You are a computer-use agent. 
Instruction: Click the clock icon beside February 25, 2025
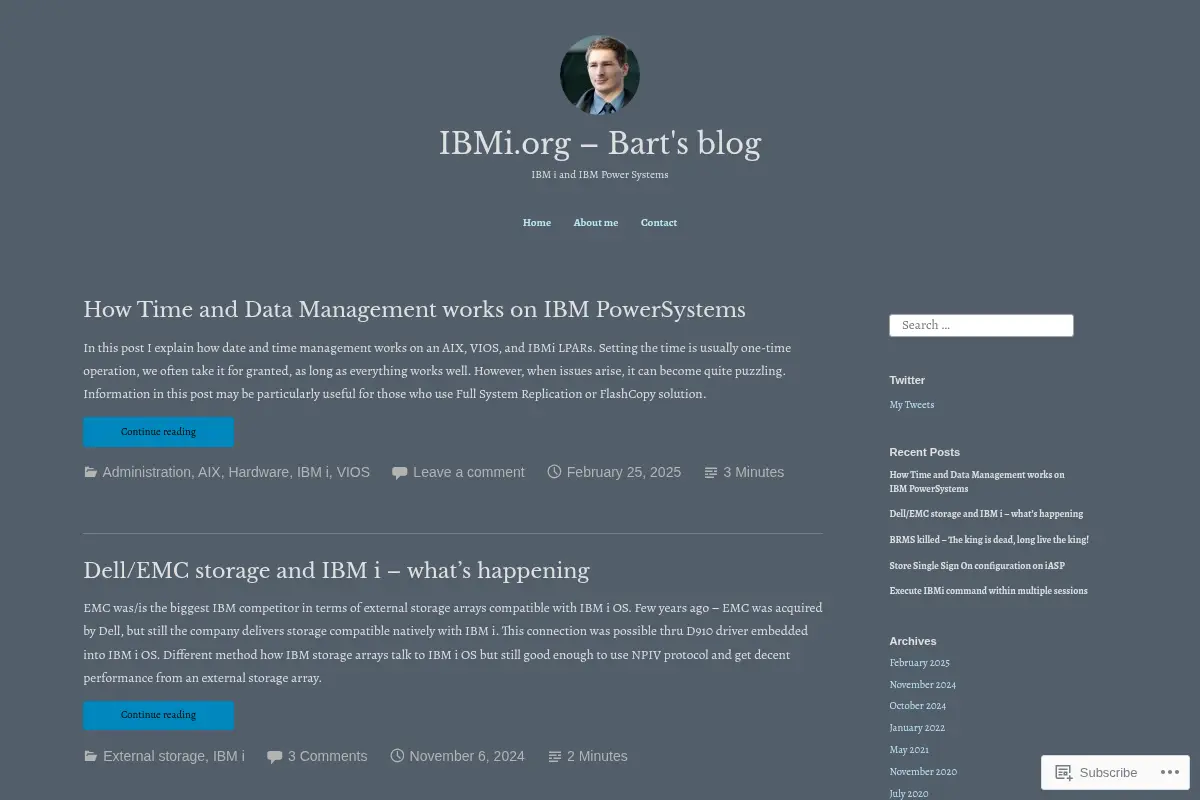tap(554, 472)
